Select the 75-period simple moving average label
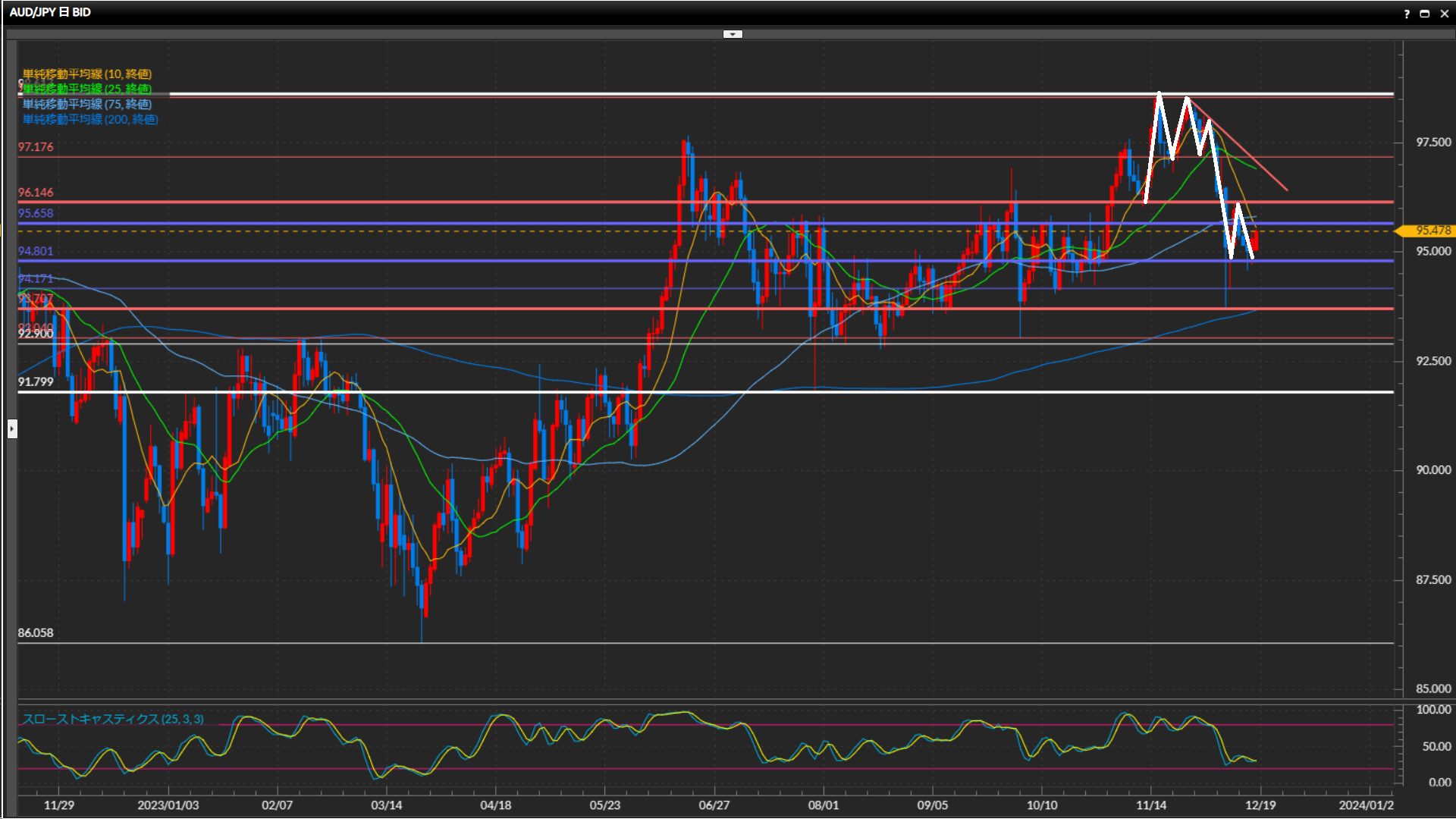Viewport: 1456px width, 819px height. (86, 104)
